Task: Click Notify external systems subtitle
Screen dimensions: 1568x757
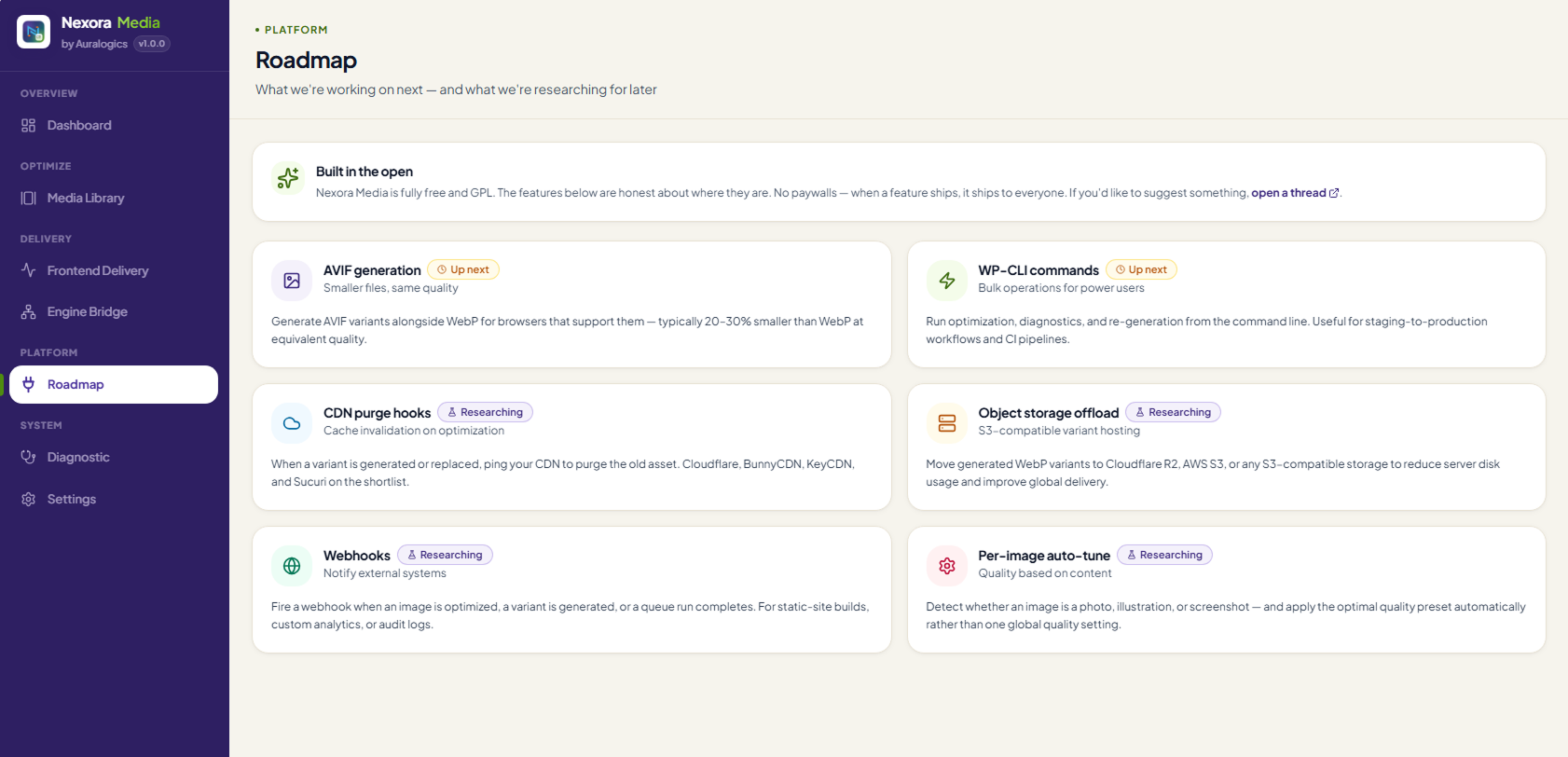Action: 385,573
